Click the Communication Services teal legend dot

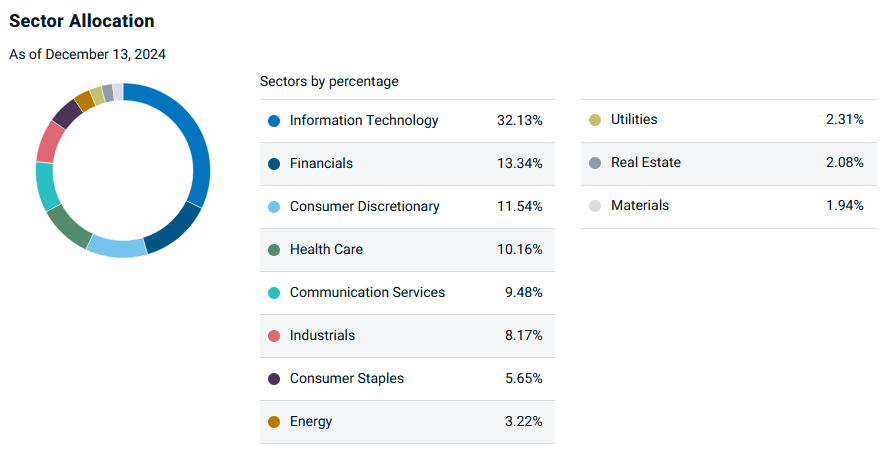coord(274,293)
